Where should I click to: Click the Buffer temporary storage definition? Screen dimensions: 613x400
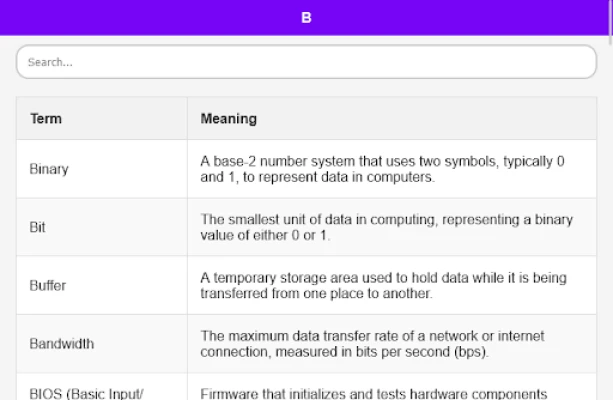[384, 285]
